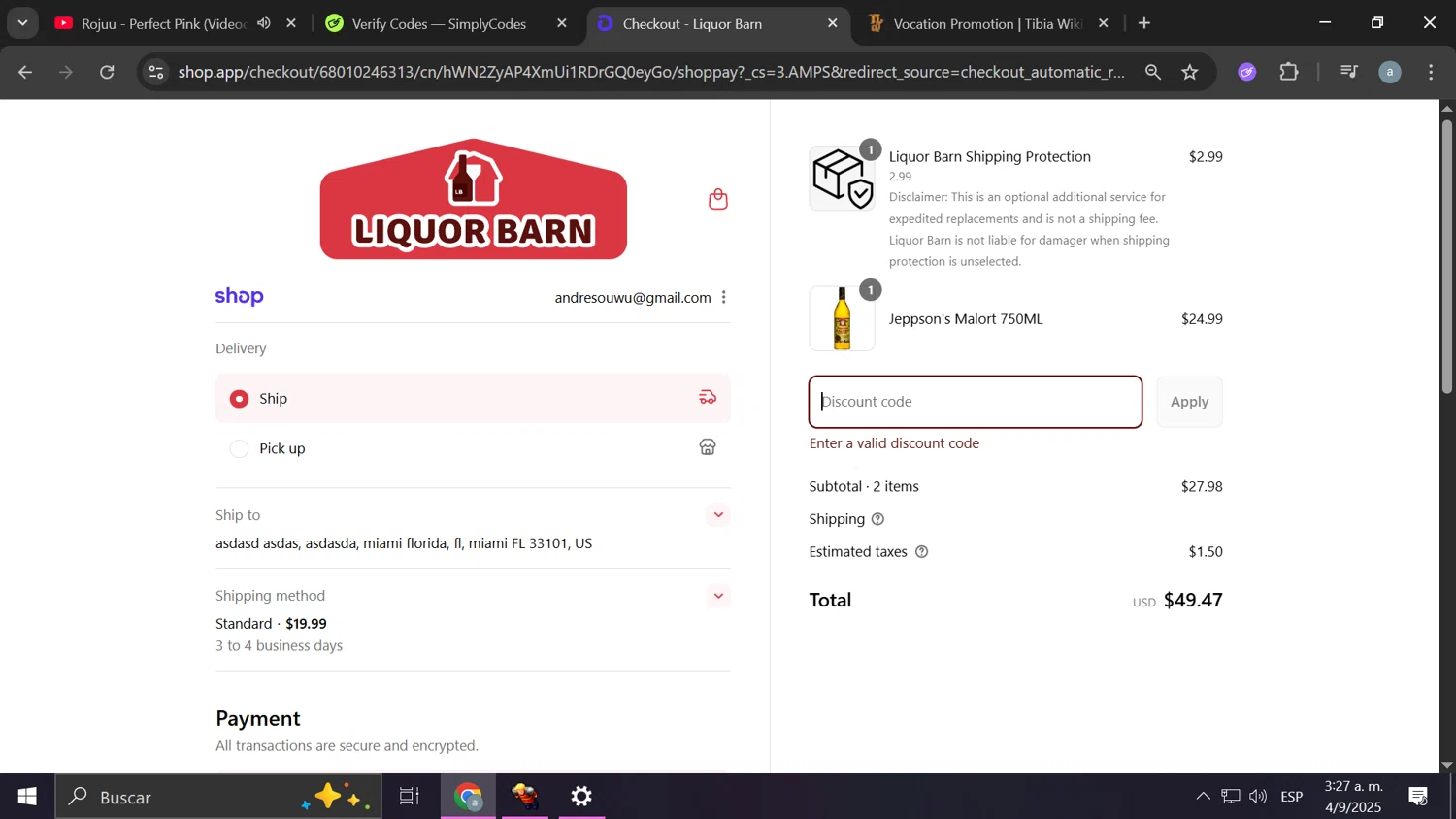1456x819 pixels.
Task: Open Settings gear on taskbar
Action: point(581,797)
